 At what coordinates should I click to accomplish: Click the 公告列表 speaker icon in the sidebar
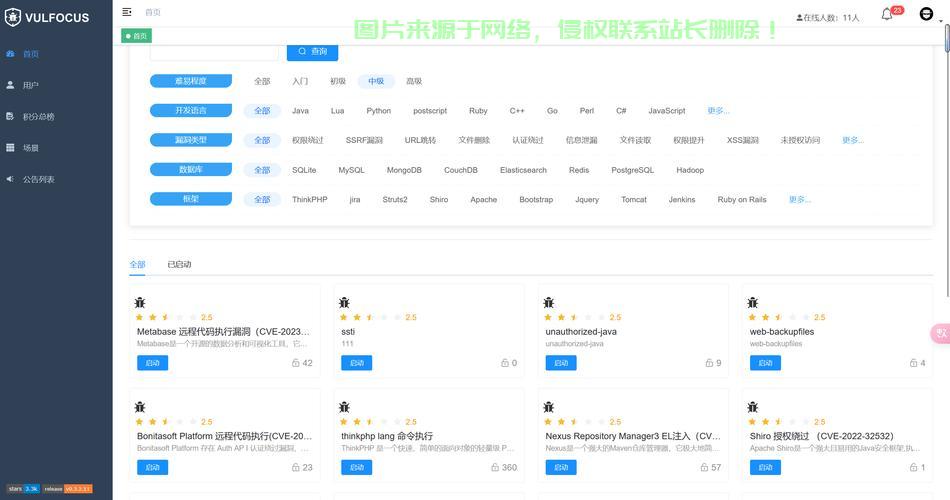click(10, 179)
